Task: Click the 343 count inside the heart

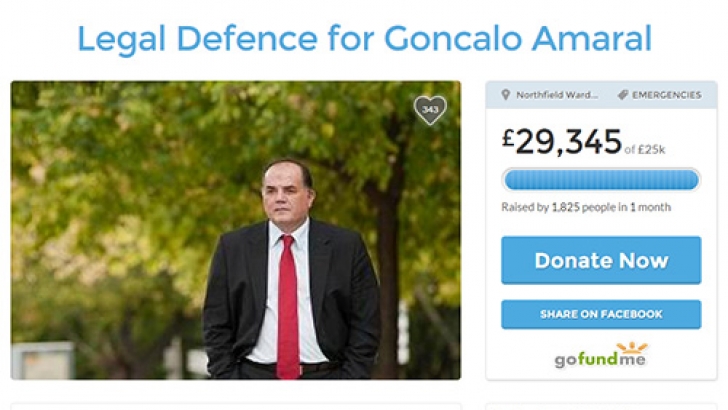Action: pyautogui.click(x=430, y=108)
